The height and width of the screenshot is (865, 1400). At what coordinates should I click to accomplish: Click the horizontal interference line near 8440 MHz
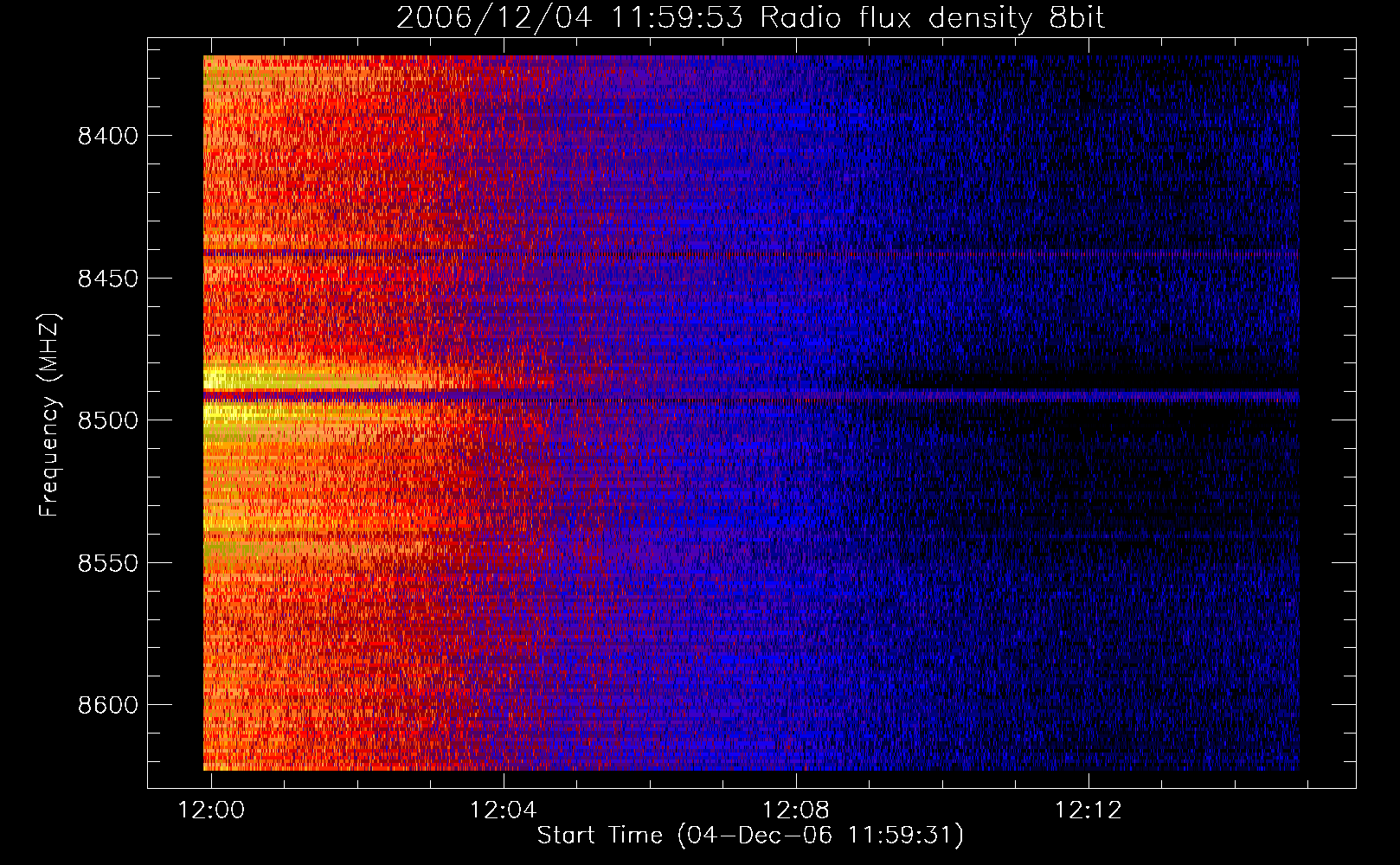751,253
